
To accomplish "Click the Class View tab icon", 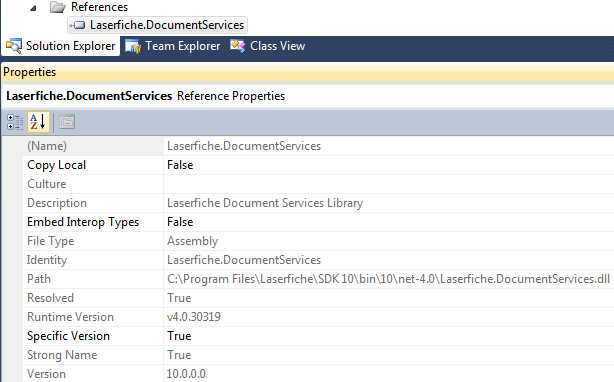I will point(238,46).
